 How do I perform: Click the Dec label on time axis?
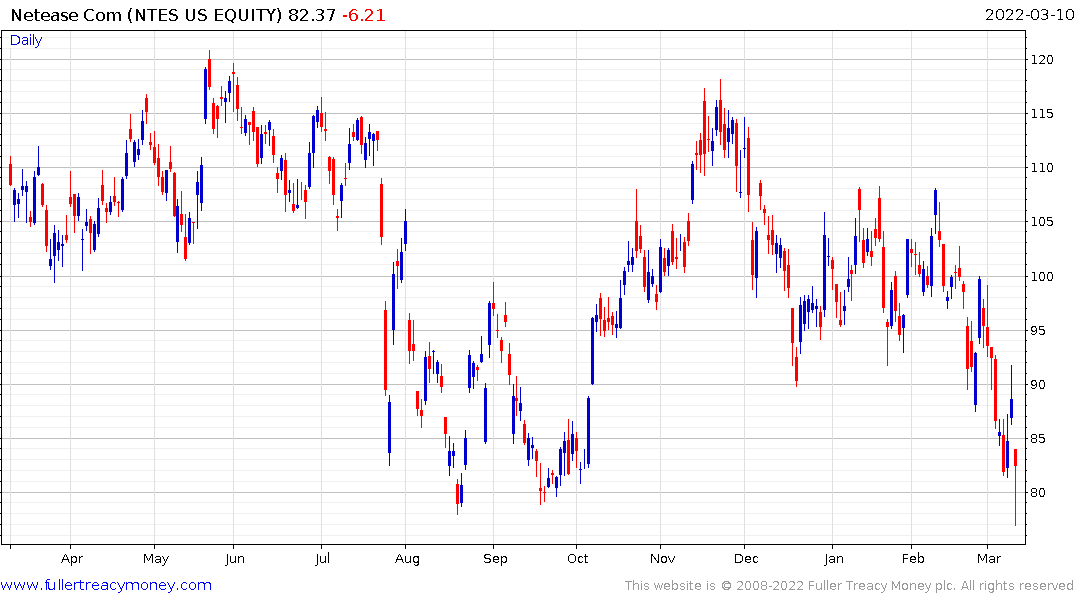[746, 559]
